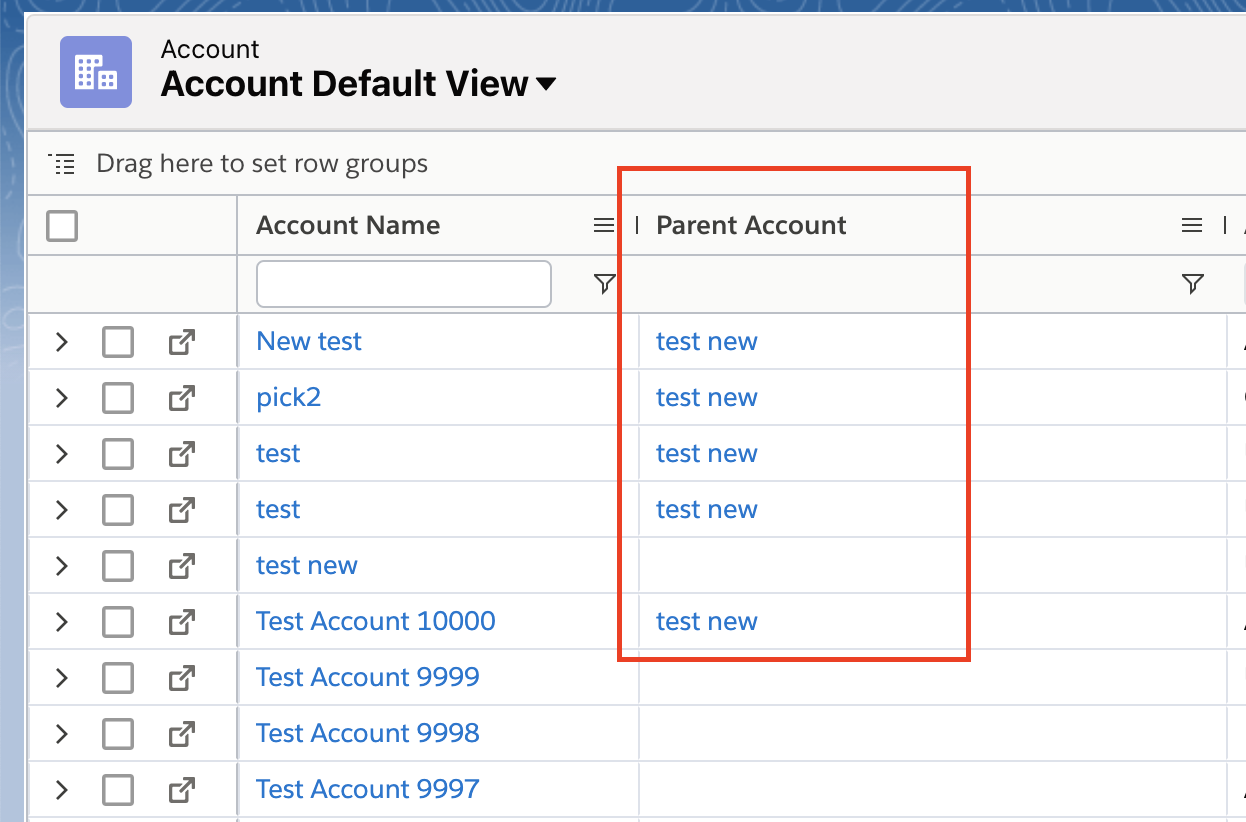Expand the pick2 row chevron
The height and width of the screenshot is (822, 1246).
[x=62, y=398]
